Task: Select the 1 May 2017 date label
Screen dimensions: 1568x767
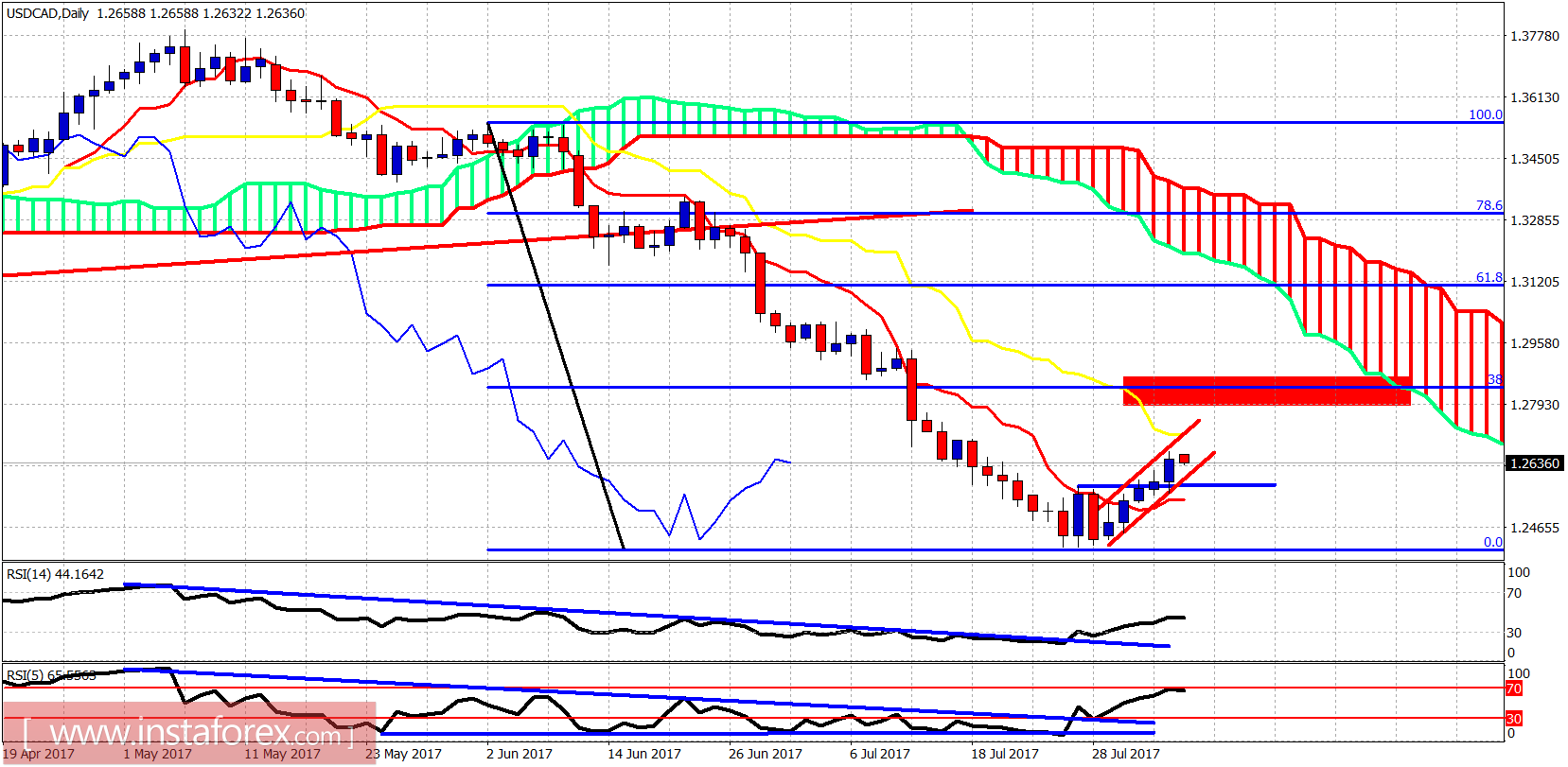Action: pos(157,754)
